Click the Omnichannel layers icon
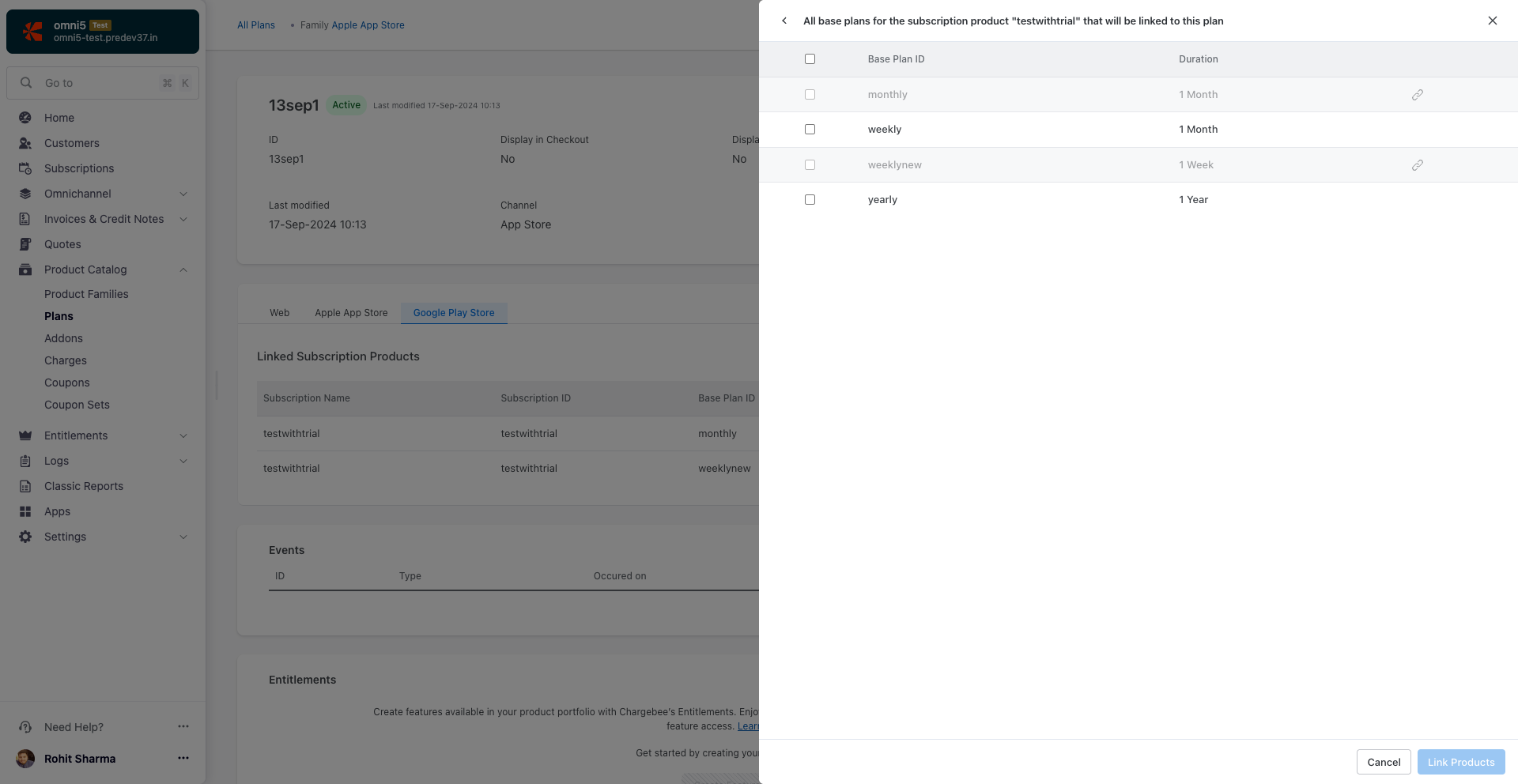Viewport: 1518px width, 784px height. point(25,194)
